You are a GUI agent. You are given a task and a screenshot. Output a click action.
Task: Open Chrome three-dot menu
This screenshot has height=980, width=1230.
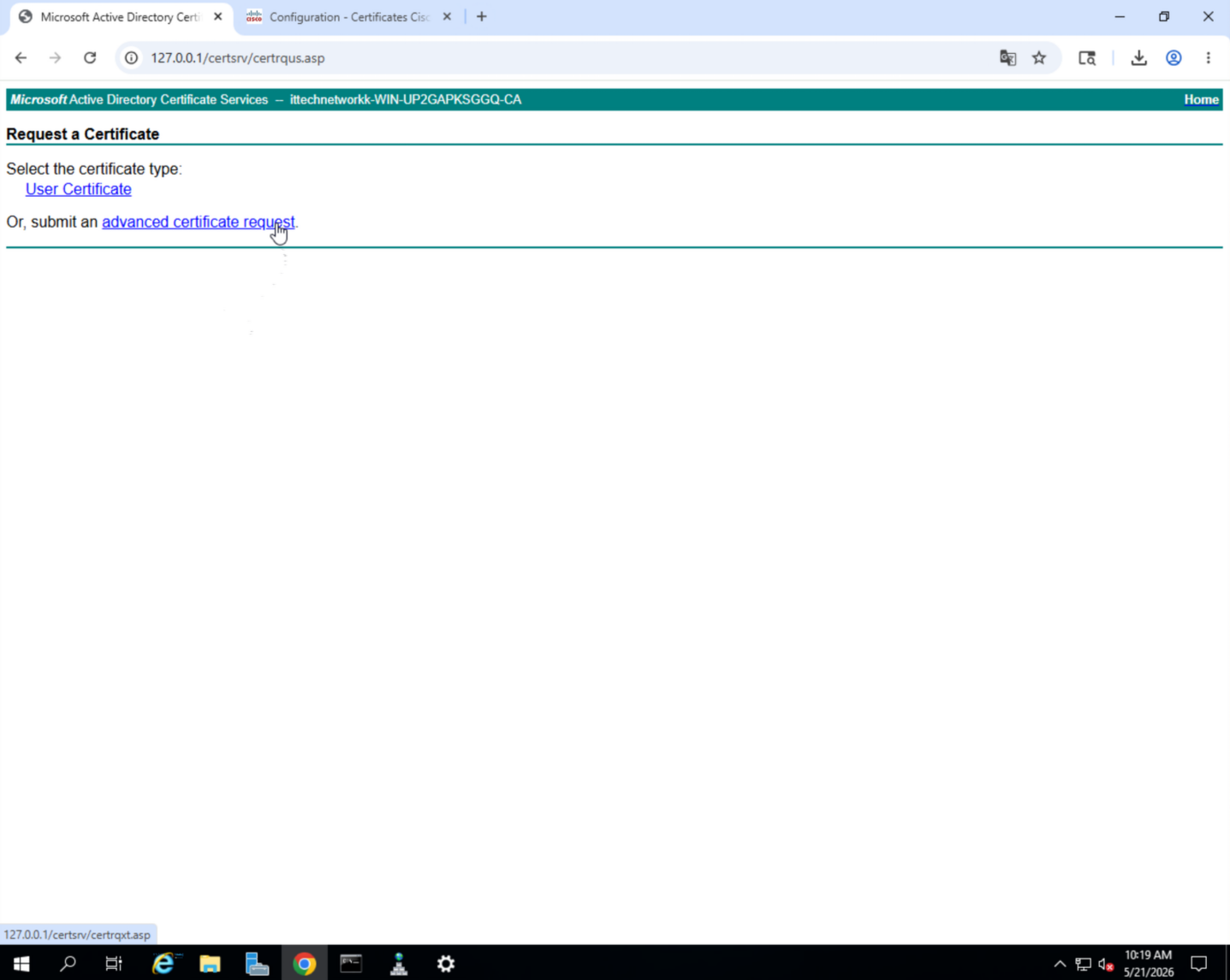point(1209,58)
